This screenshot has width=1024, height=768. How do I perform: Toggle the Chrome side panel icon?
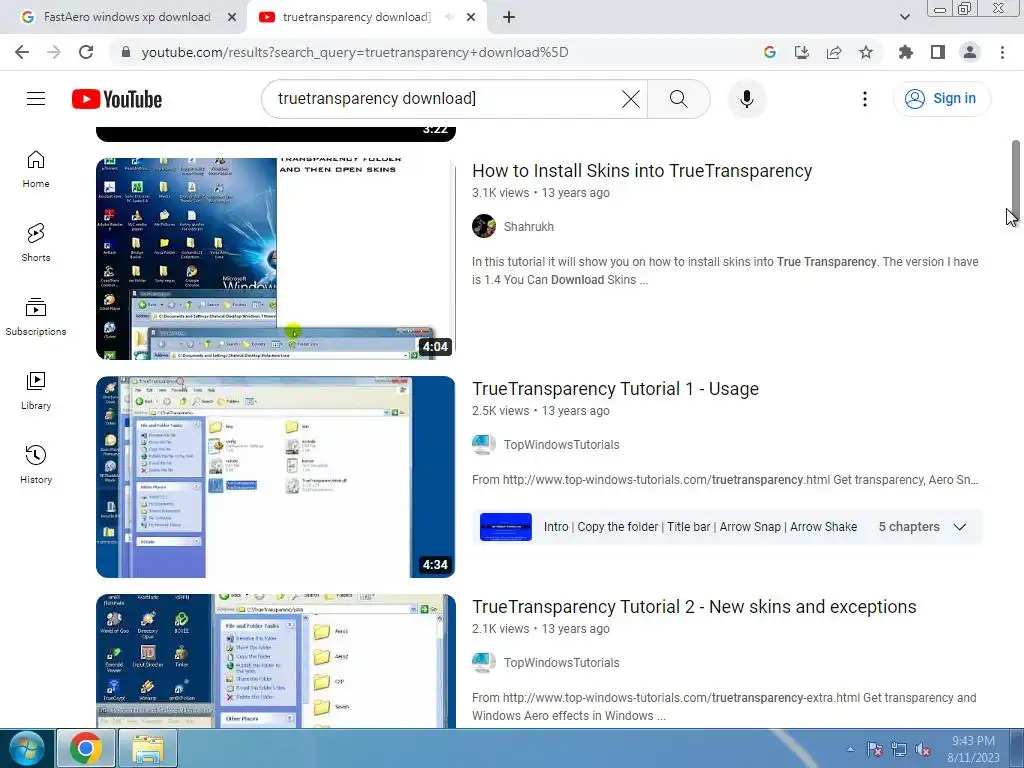(x=938, y=52)
